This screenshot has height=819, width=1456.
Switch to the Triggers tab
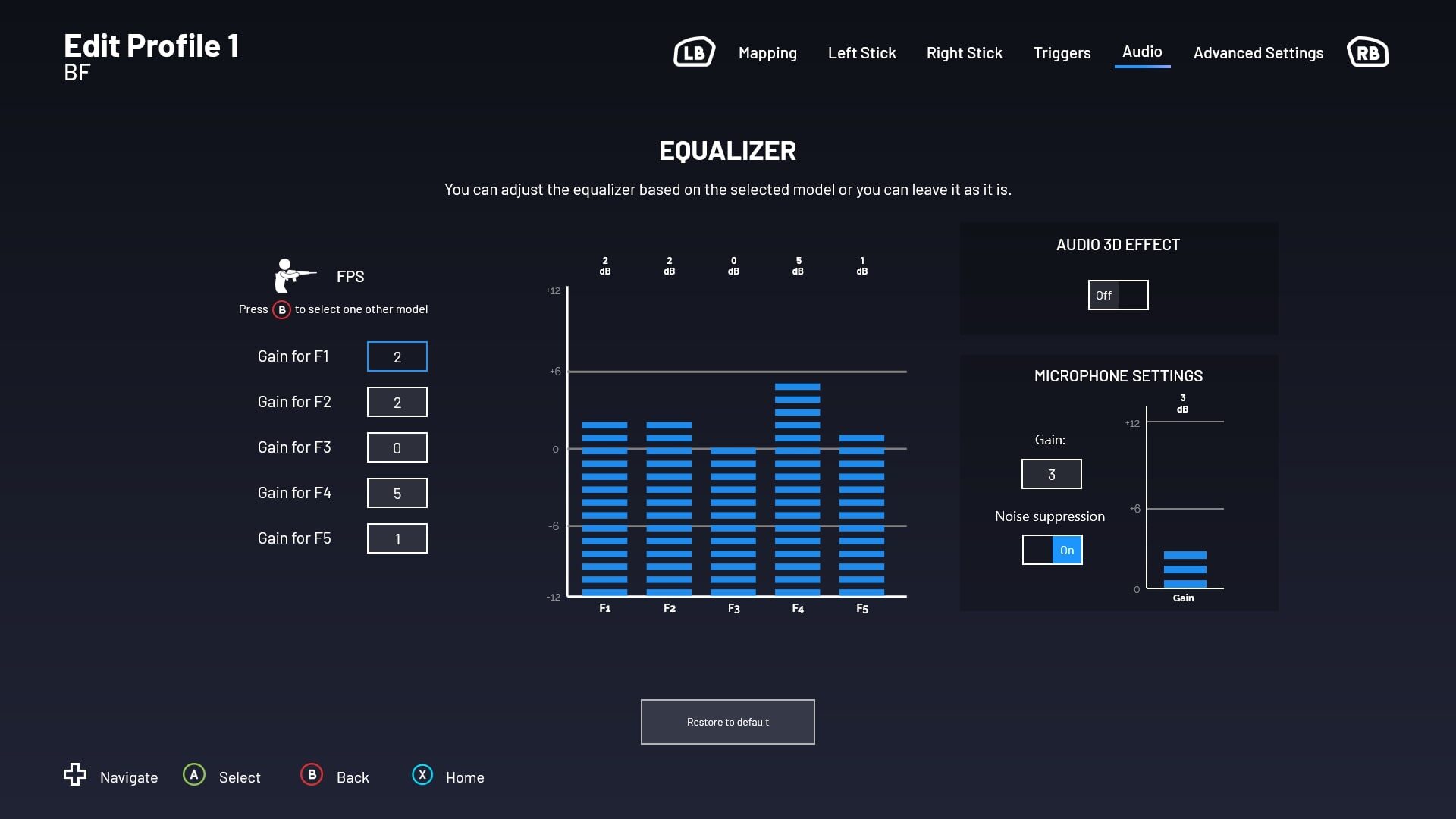[x=1062, y=53]
